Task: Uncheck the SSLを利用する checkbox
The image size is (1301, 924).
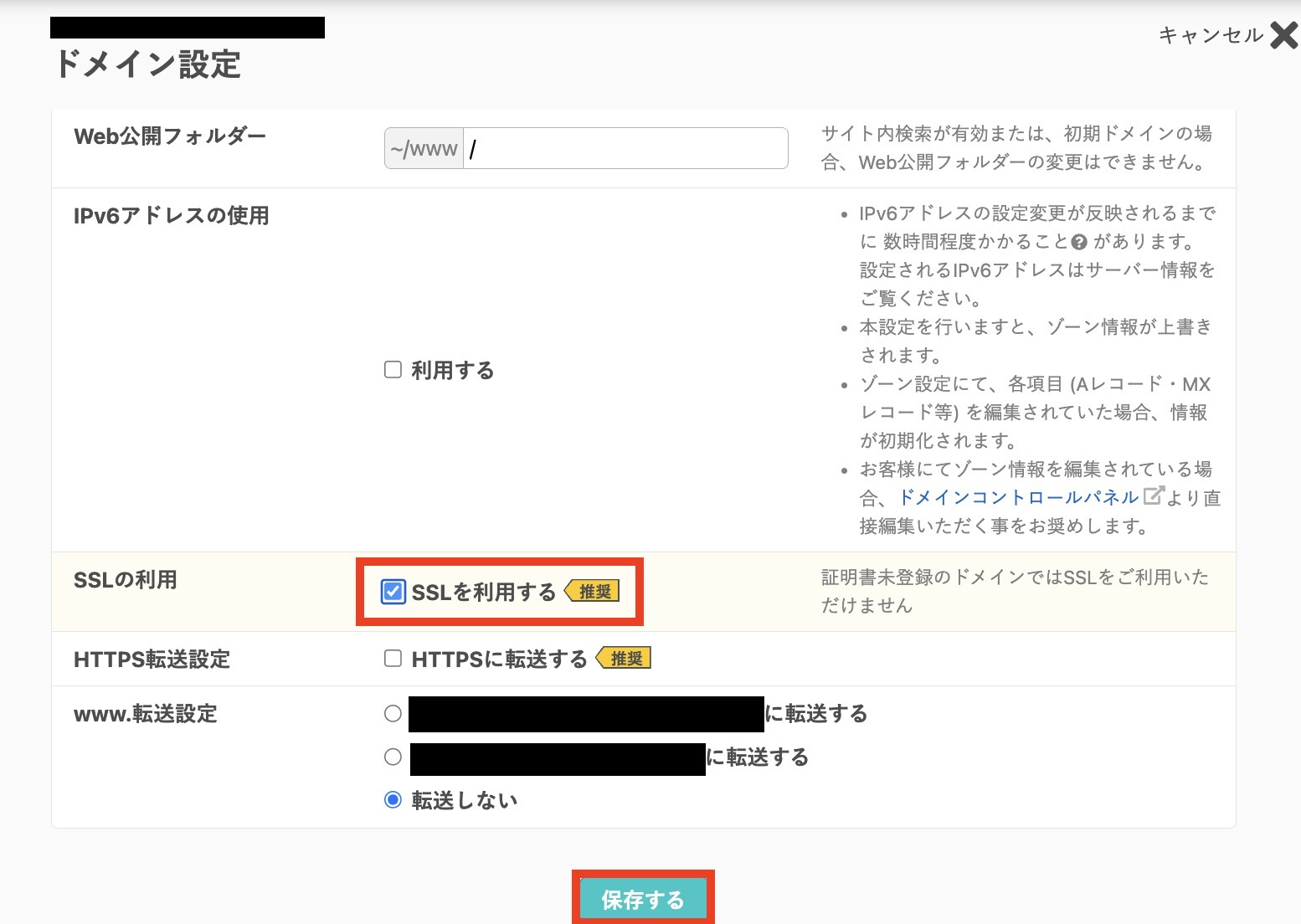Action: tap(393, 592)
